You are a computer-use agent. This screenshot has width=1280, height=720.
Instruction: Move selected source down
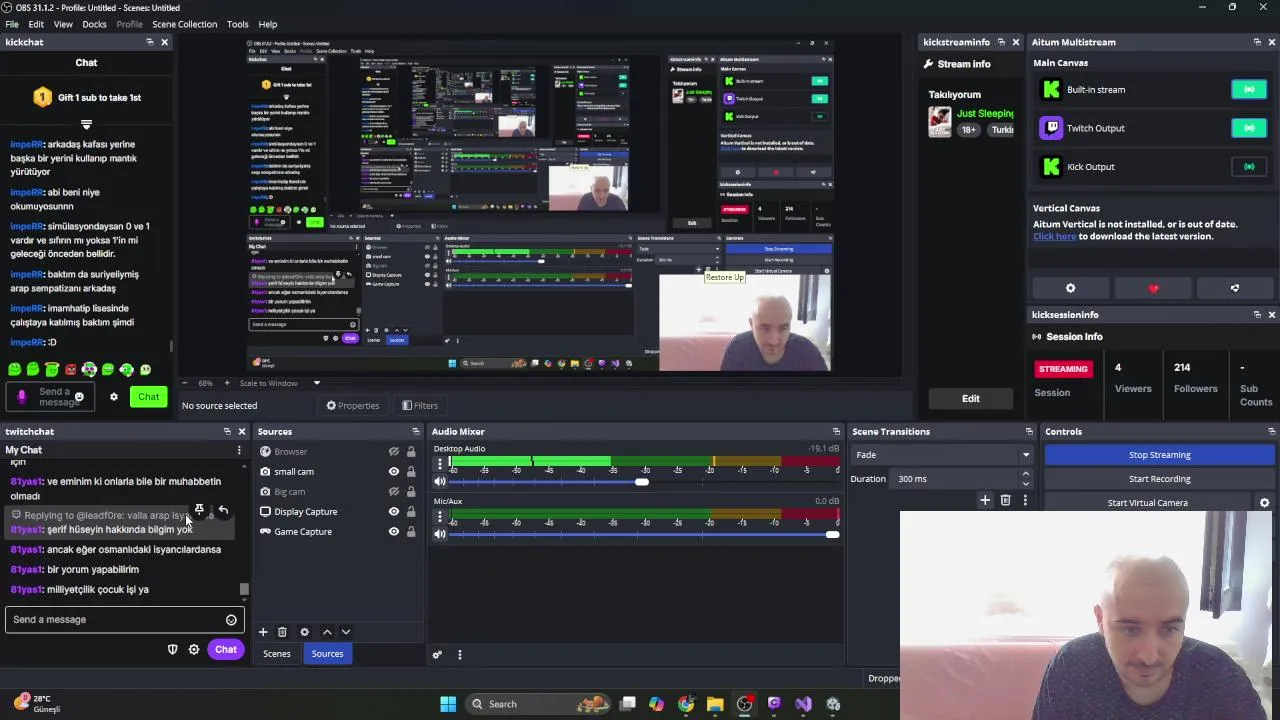pos(346,632)
